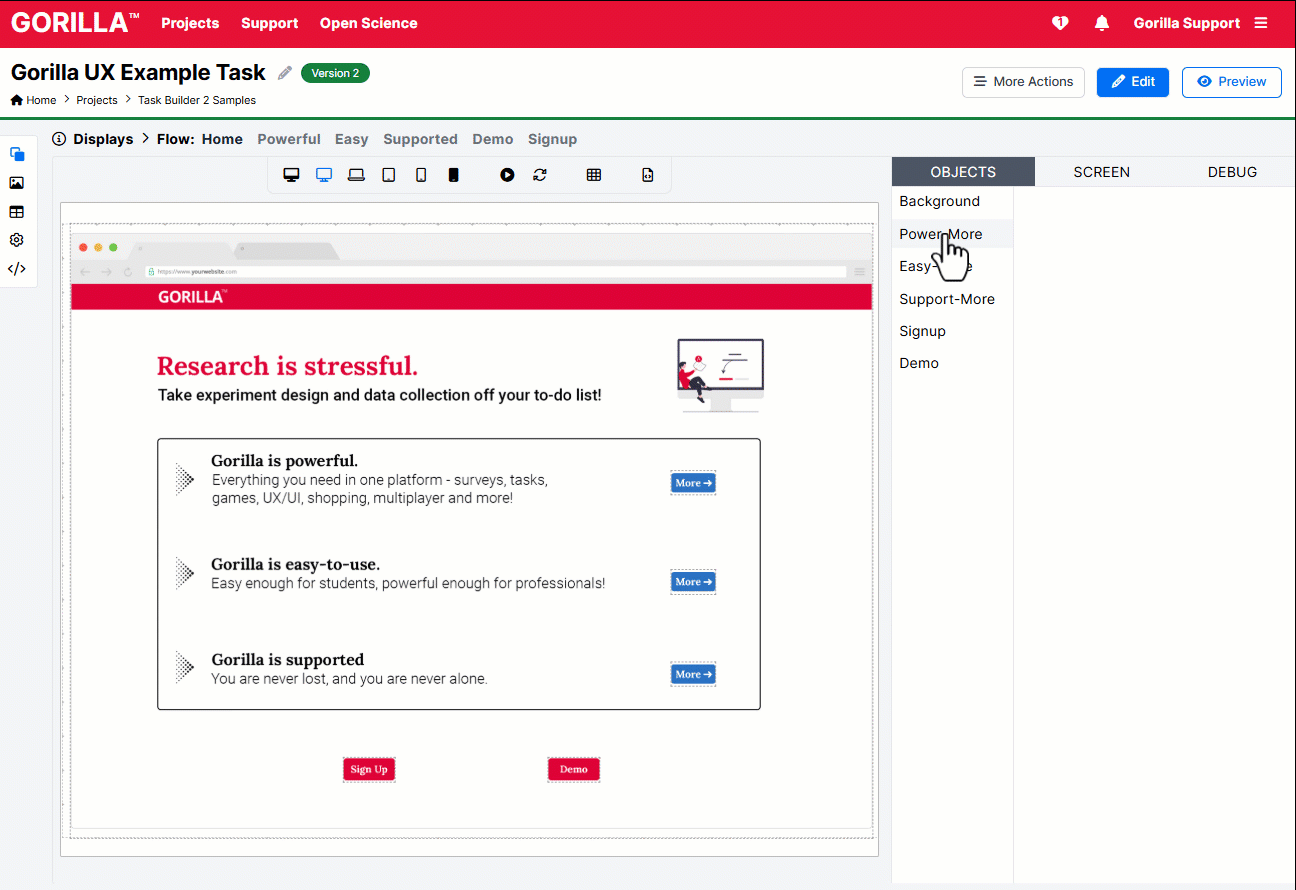
Task: Click Displays in the Flow breadcrumb
Action: (x=103, y=139)
